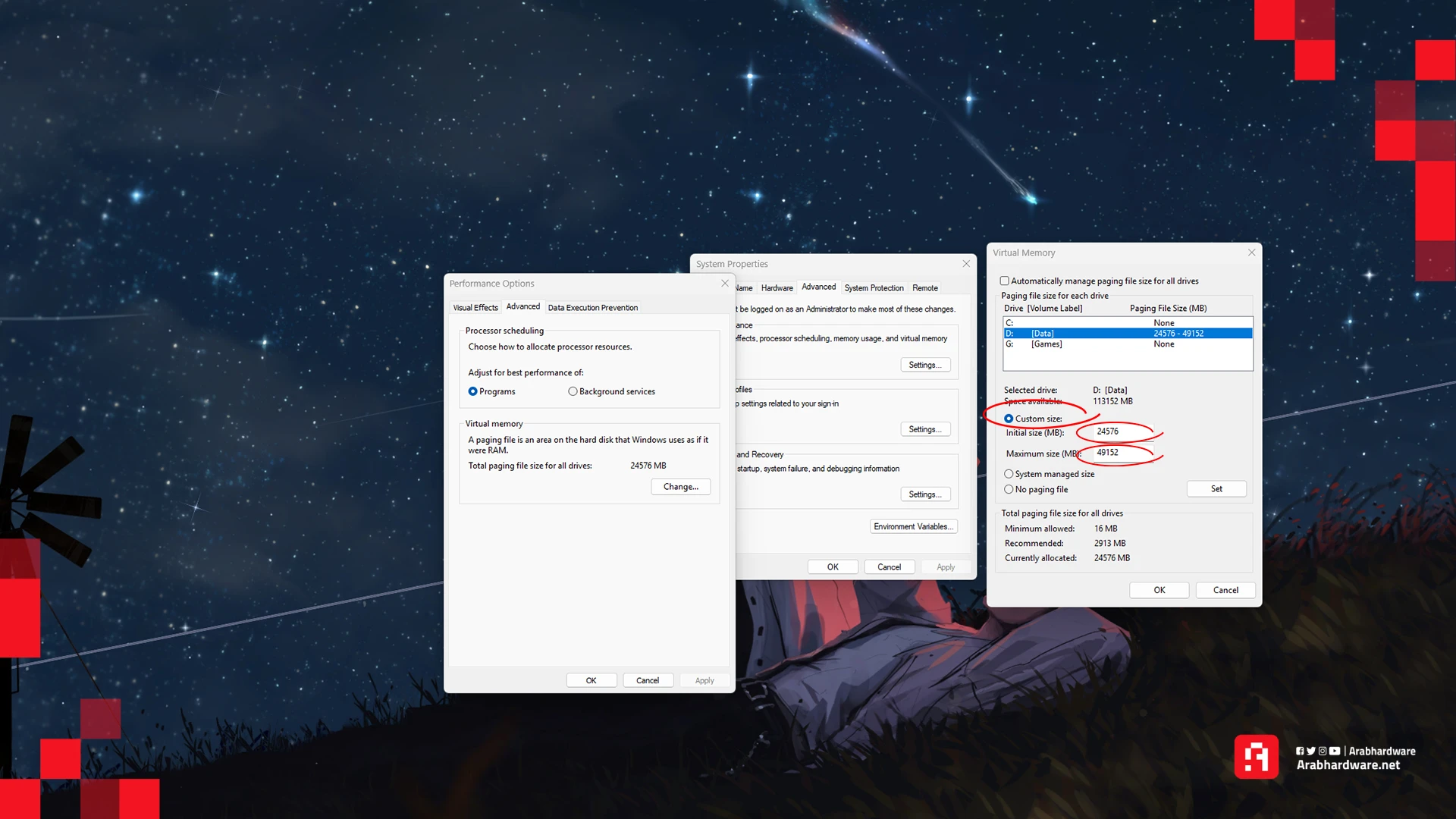The image size is (1456, 819).
Task: Select No paging file option
Action: (1009, 489)
